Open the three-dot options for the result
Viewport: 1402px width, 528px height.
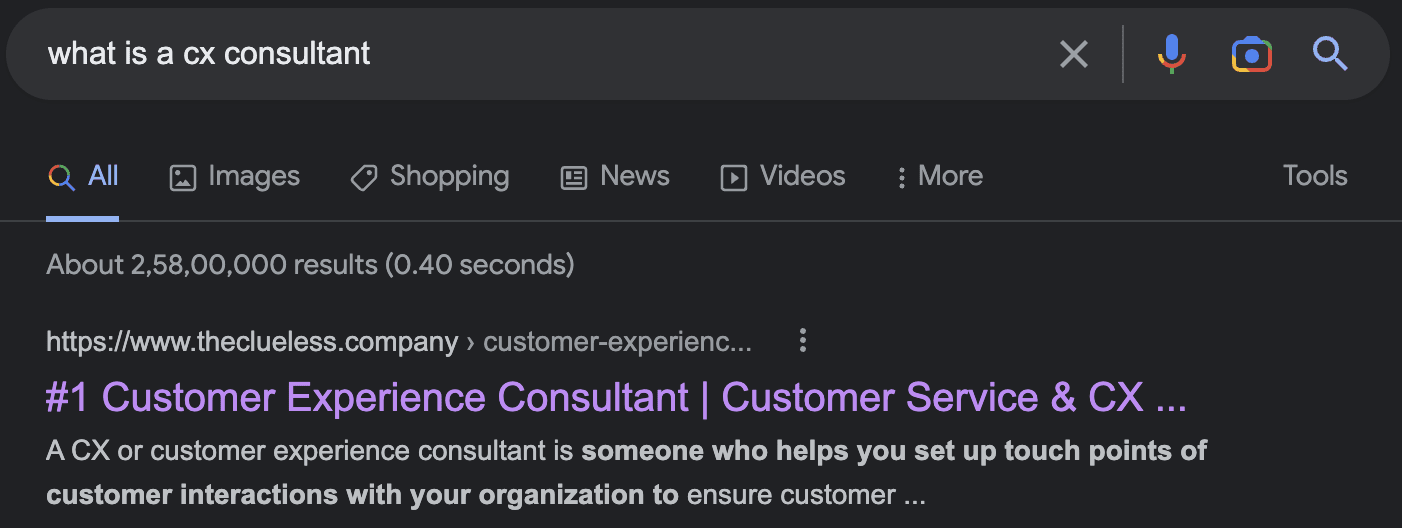tap(802, 342)
